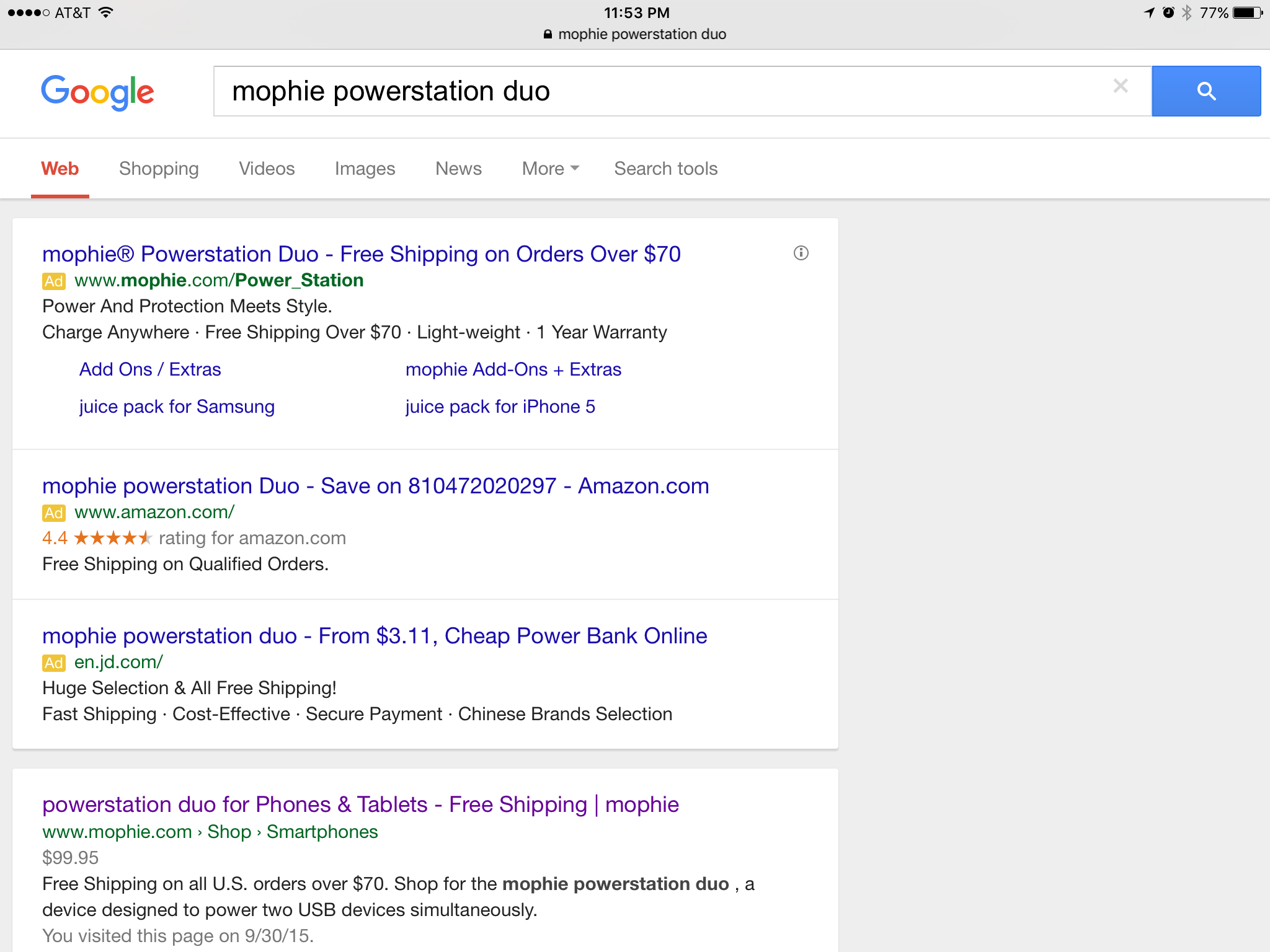Click the Google logo
The height and width of the screenshot is (952, 1270).
(x=97, y=92)
